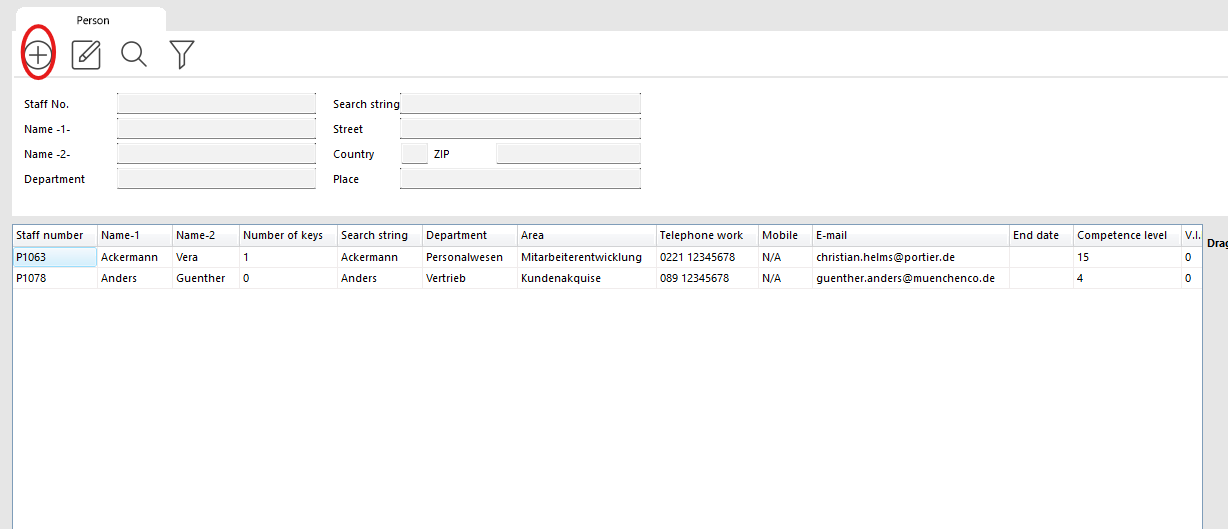
Task: Click area cell Kundenakquise
Action: [587, 278]
